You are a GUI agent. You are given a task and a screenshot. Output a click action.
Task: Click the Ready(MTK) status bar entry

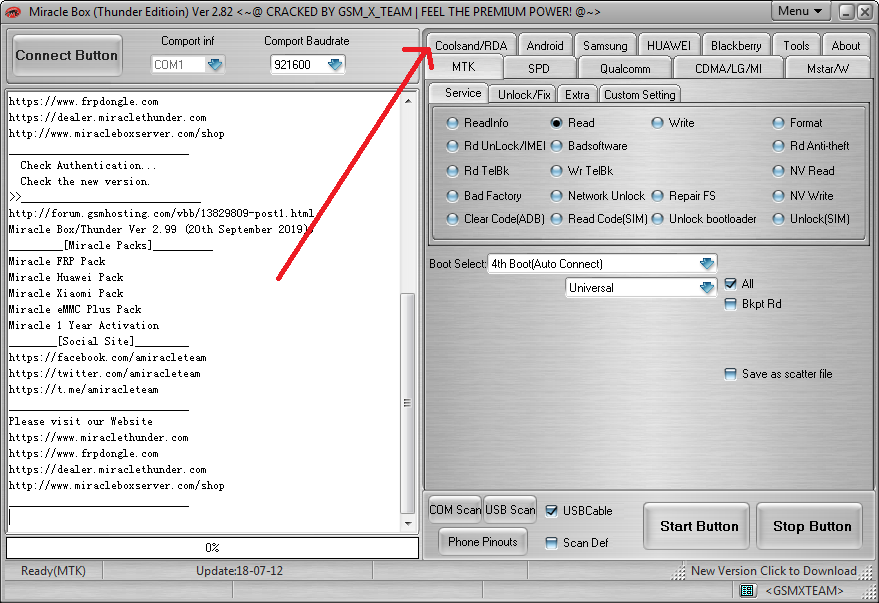click(53, 570)
